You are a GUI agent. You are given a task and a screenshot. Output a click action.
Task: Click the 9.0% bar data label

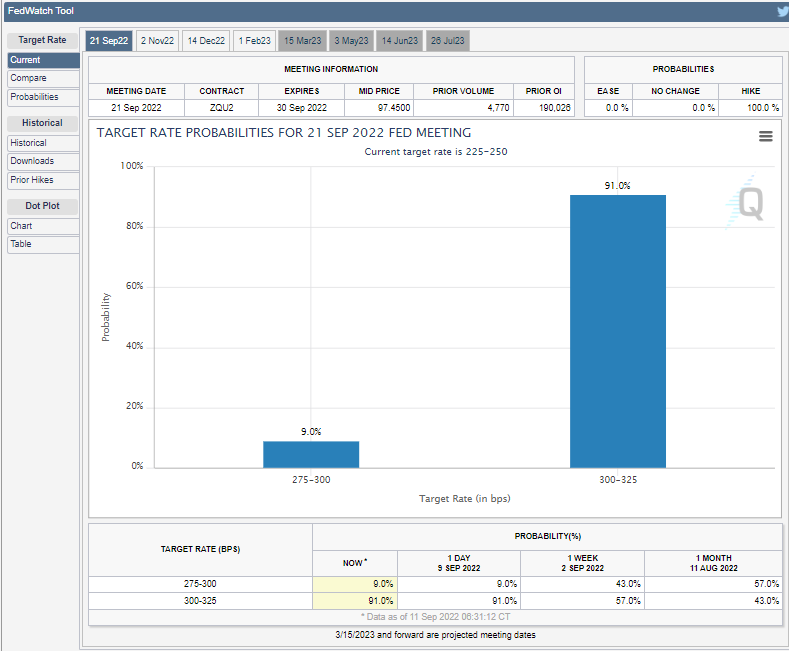(x=311, y=432)
